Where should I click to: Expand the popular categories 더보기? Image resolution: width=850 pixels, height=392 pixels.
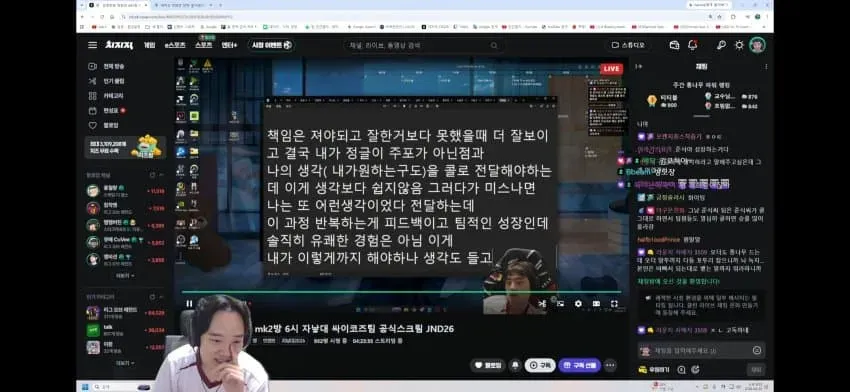coord(125,363)
